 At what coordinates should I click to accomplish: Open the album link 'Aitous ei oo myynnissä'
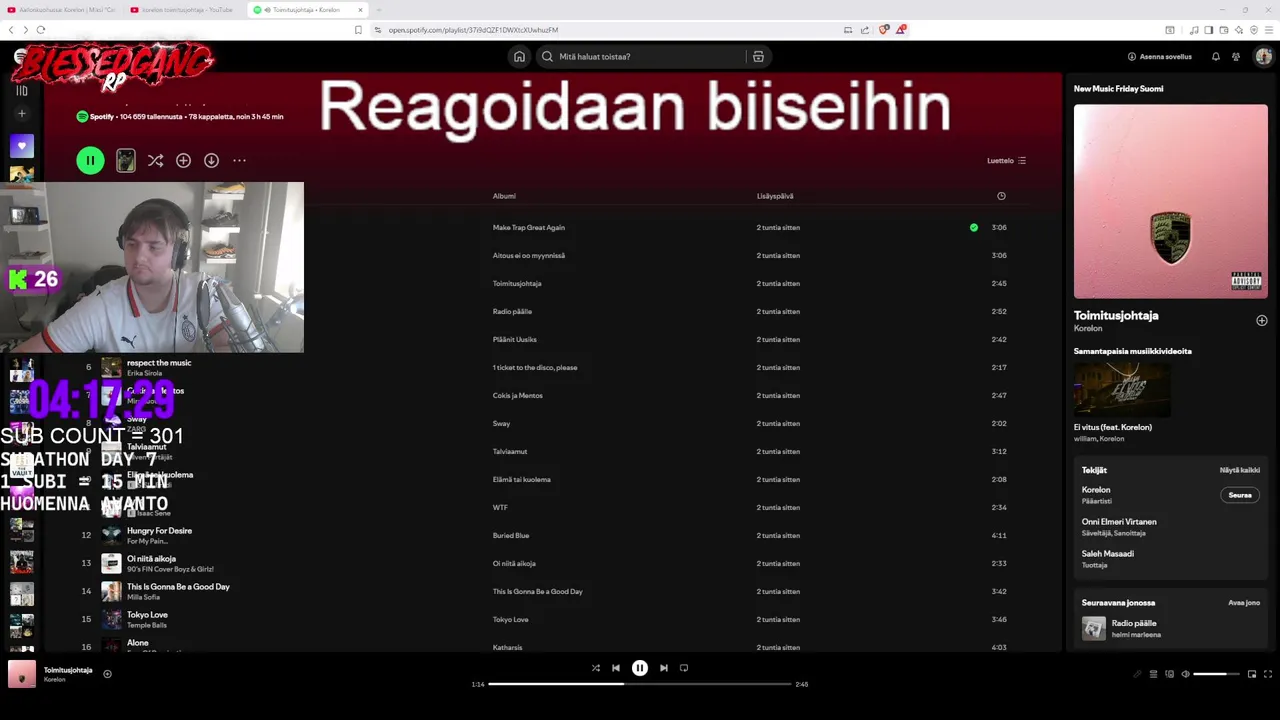click(529, 255)
